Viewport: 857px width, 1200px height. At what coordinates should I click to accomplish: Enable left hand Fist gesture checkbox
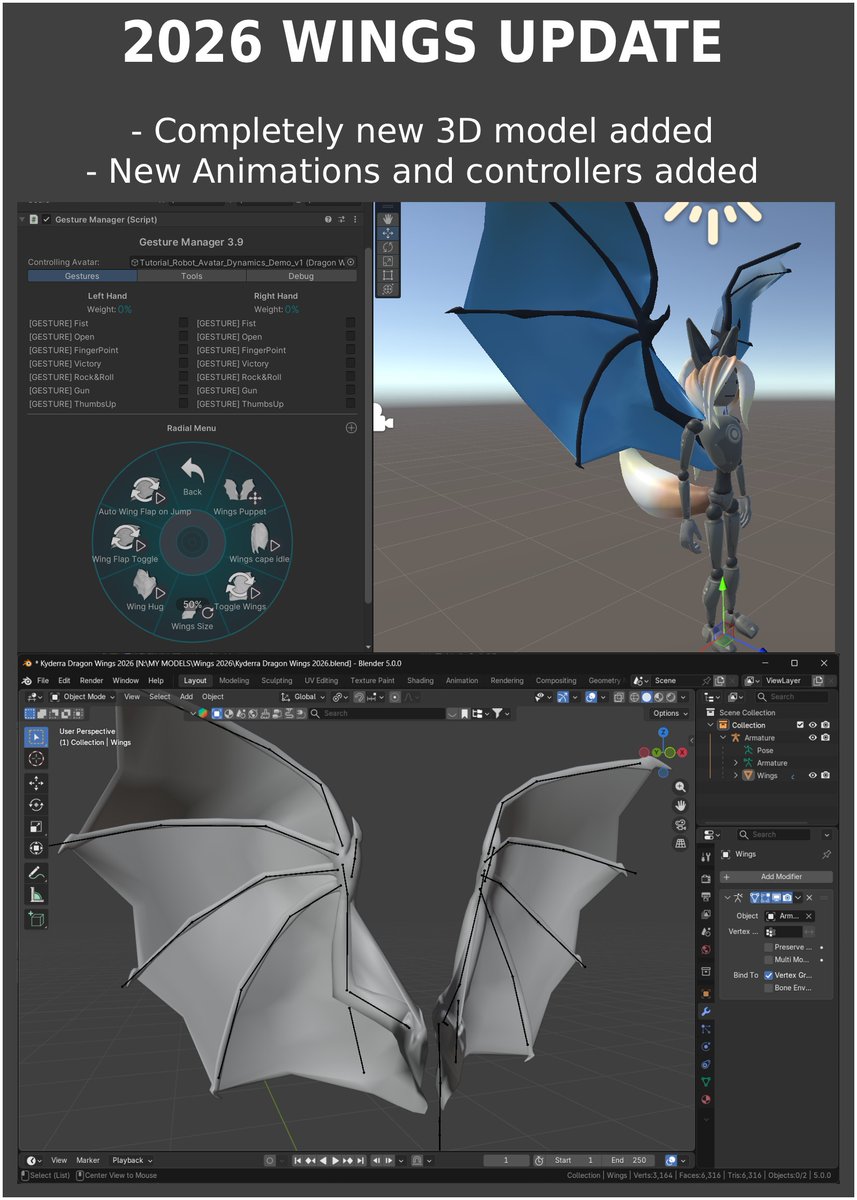pyautogui.click(x=183, y=323)
